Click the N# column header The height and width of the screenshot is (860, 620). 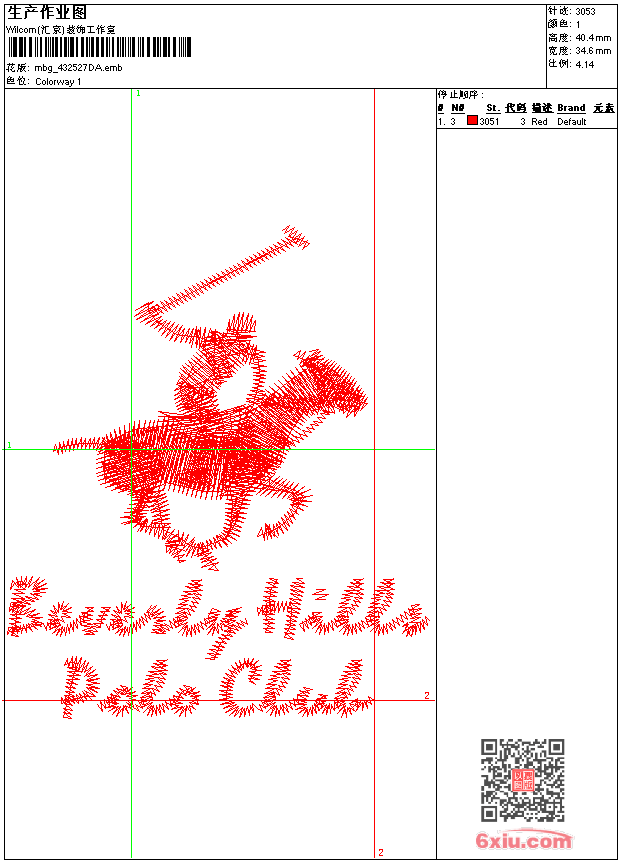[458, 108]
